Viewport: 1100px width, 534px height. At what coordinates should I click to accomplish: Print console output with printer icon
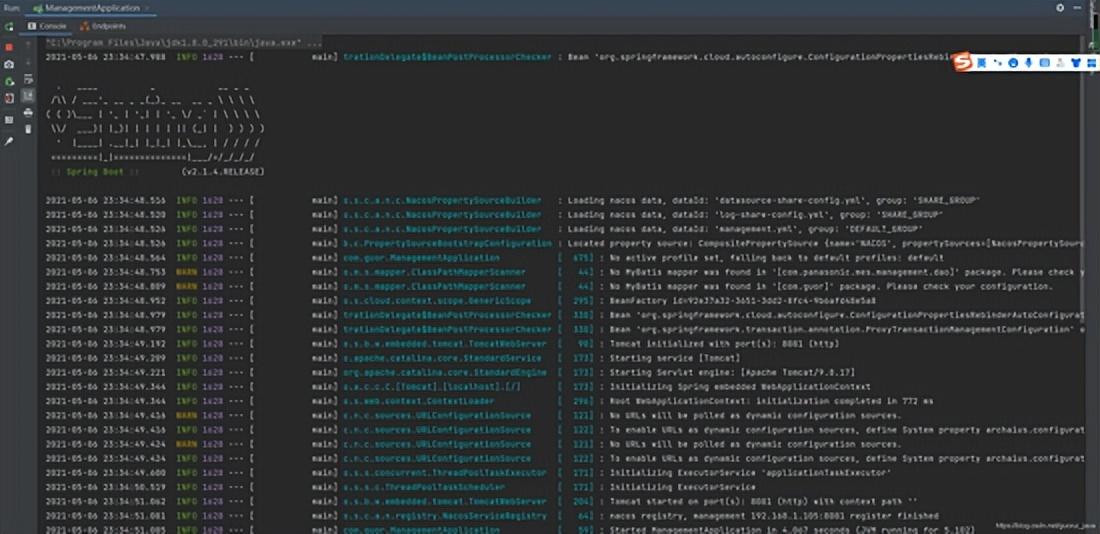click(x=28, y=112)
